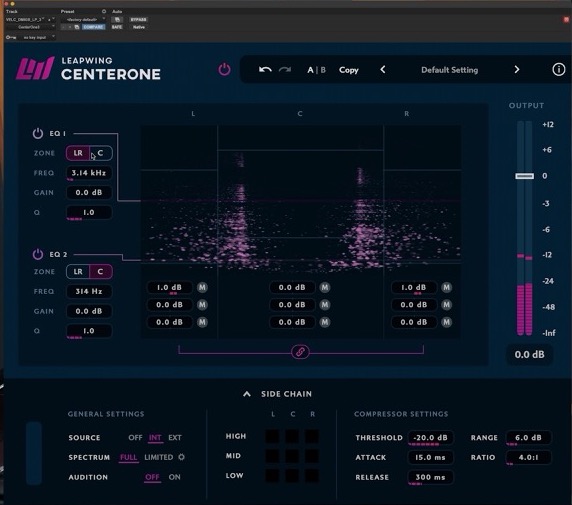This screenshot has width=572, height=505.
Task: Set side chain Source to INT
Action: click(155, 437)
